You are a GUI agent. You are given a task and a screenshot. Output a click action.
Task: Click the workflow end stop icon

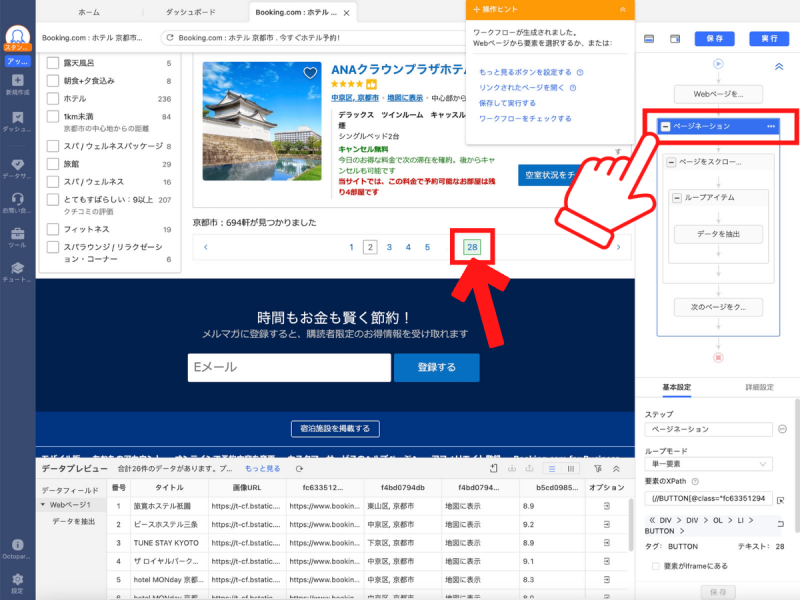[x=718, y=358]
